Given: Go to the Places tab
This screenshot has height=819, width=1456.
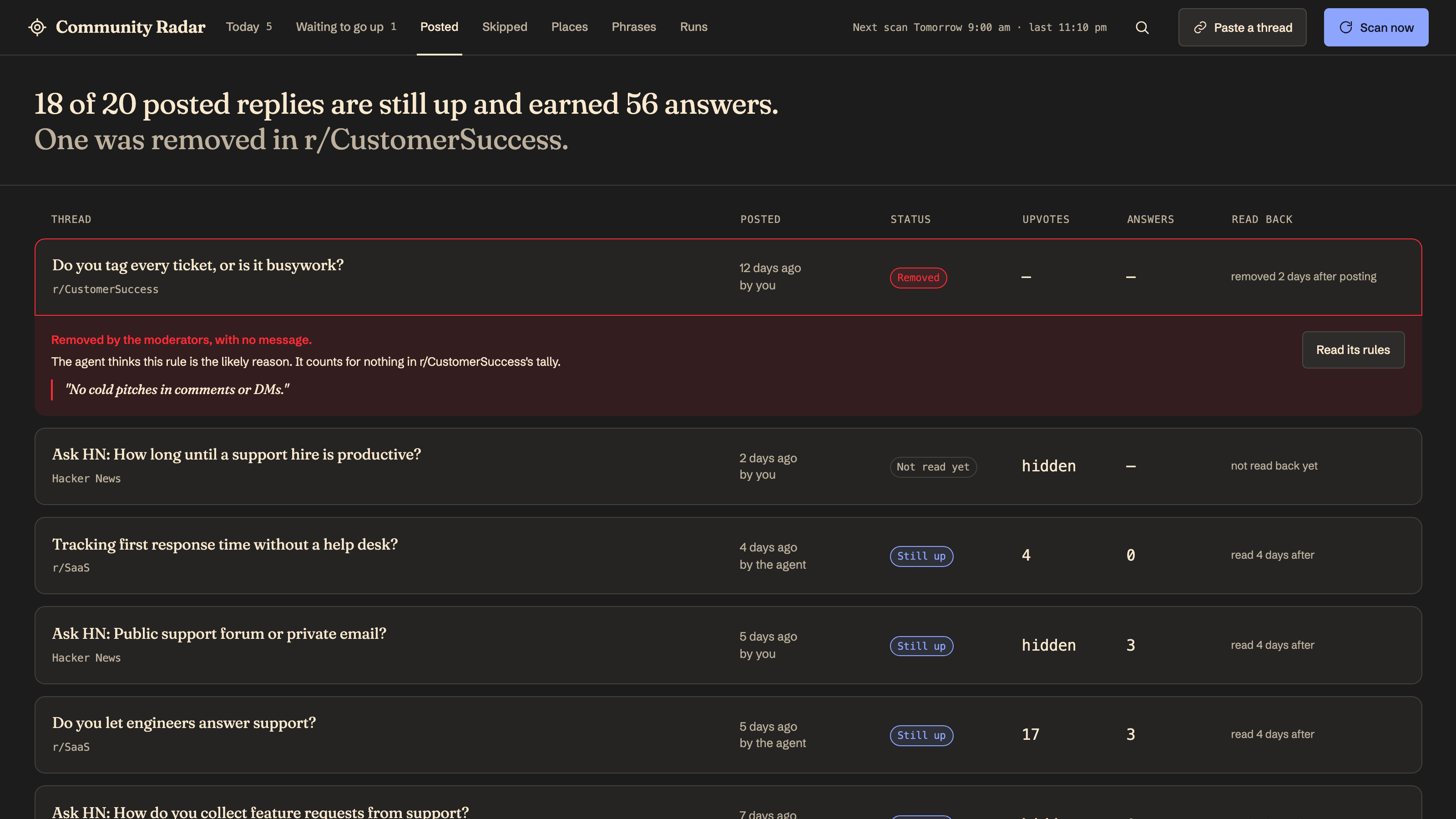Looking at the screenshot, I should tap(569, 26).
